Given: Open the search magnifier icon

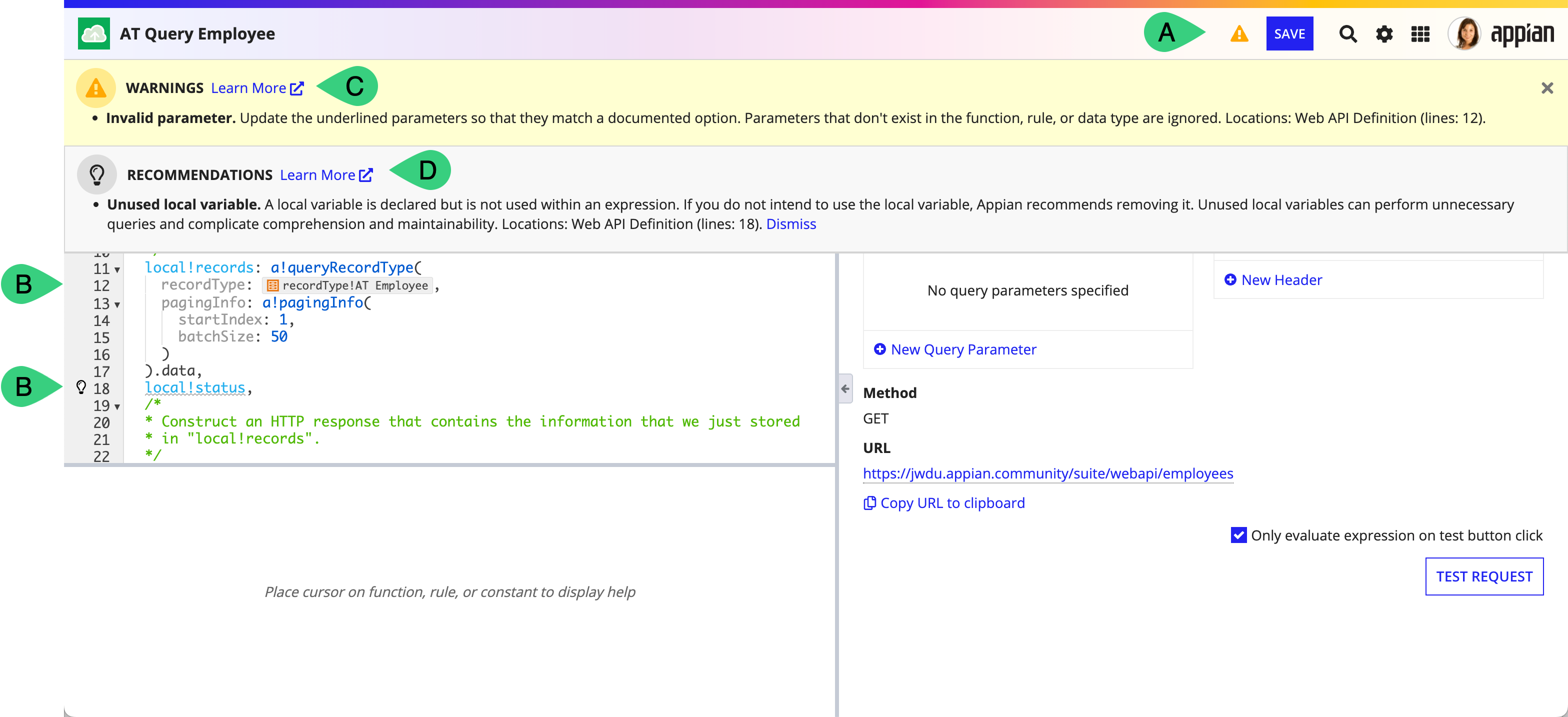Looking at the screenshot, I should 1347,34.
